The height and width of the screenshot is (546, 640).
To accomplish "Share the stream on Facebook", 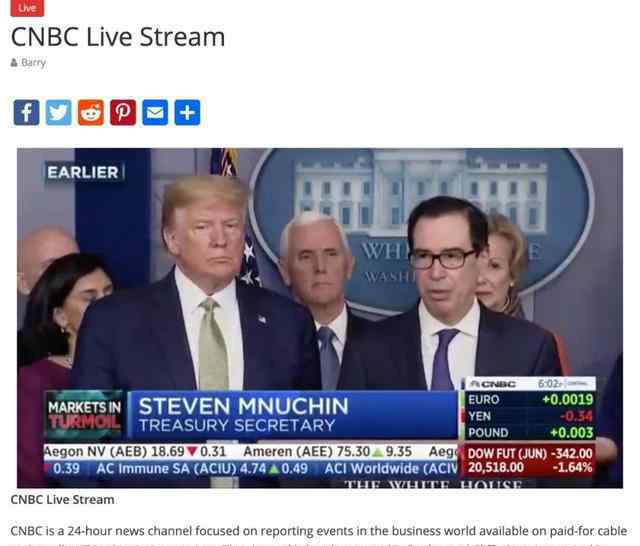I will pos(27,112).
